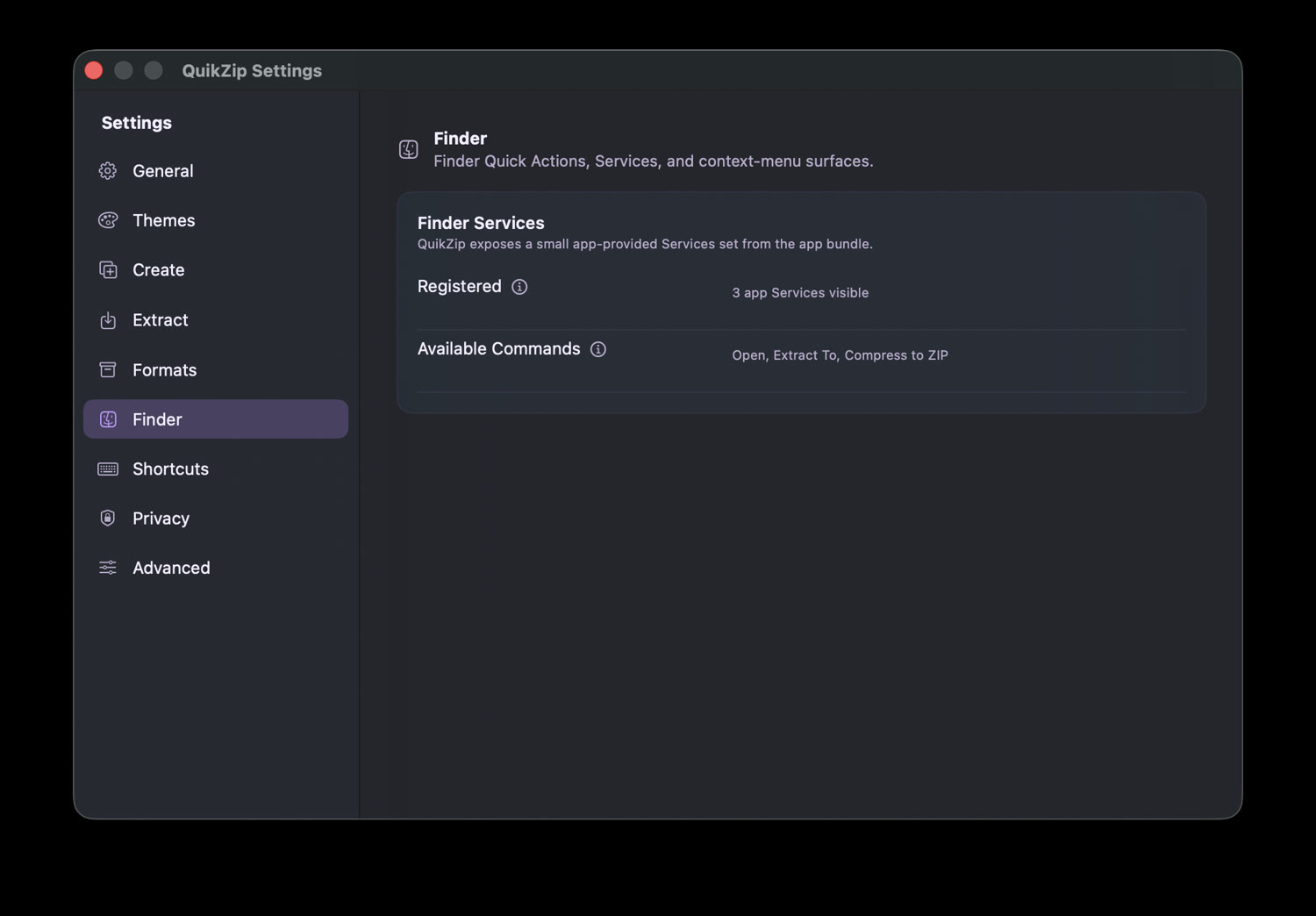Image resolution: width=1316 pixels, height=916 pixels.
Task: Click the Finder icon in the page header
Action: click(x=409, y=149)
